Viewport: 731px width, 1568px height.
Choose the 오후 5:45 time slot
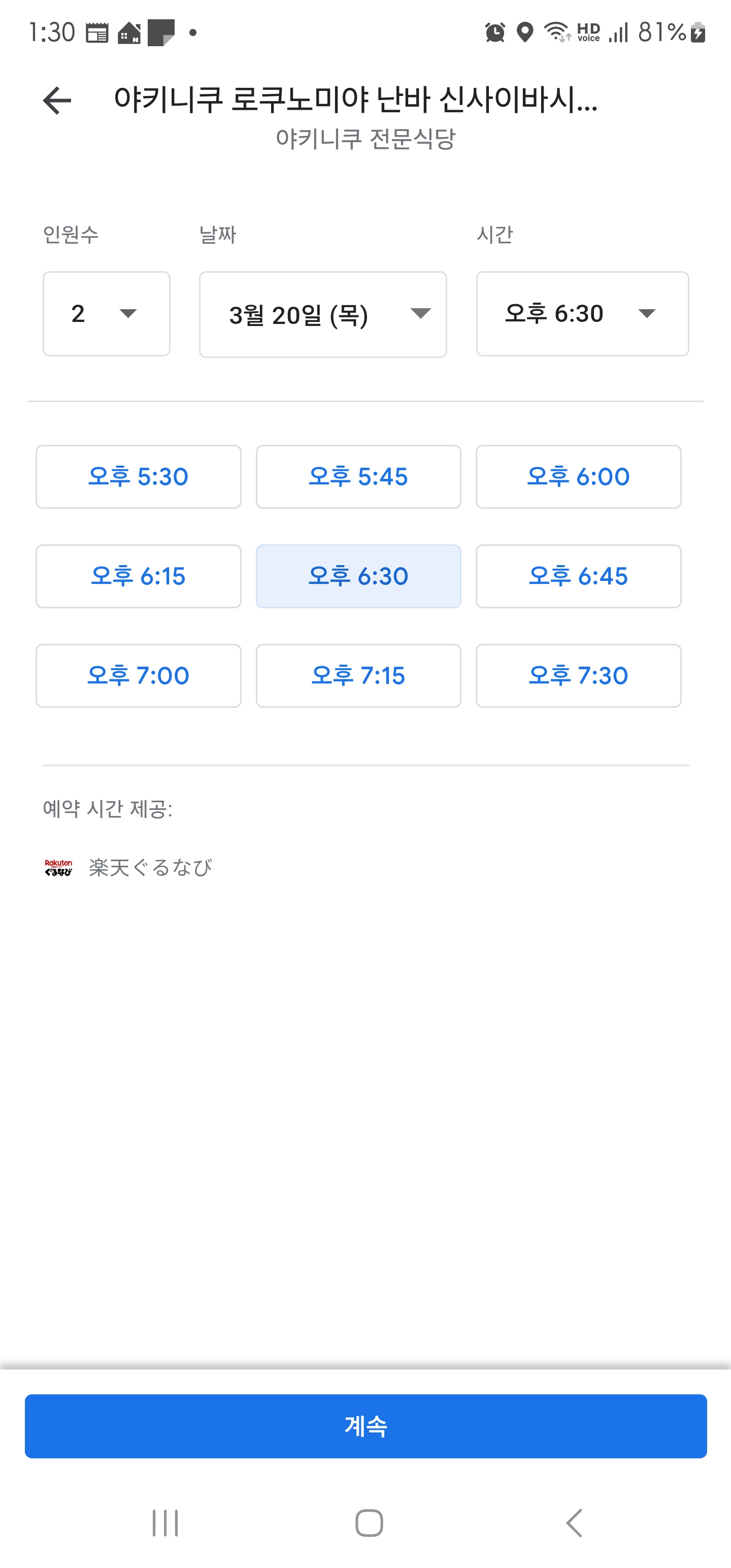pos(358,477)
